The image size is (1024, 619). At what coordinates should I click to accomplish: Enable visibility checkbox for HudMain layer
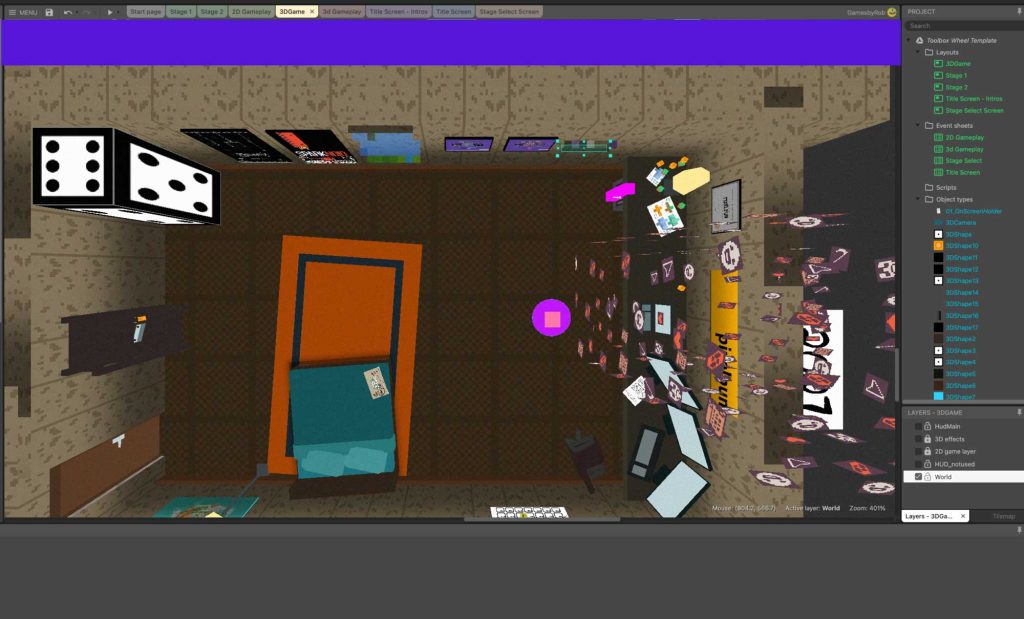tap(918, 426)
